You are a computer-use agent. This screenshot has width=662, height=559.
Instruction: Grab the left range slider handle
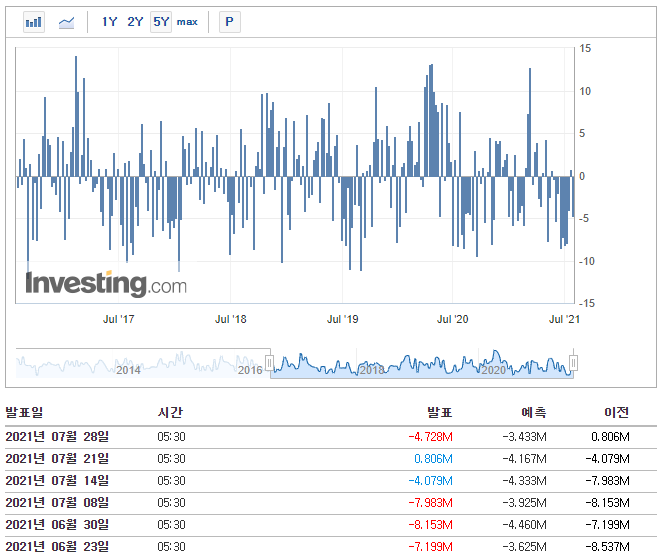(x=269, y=363)
